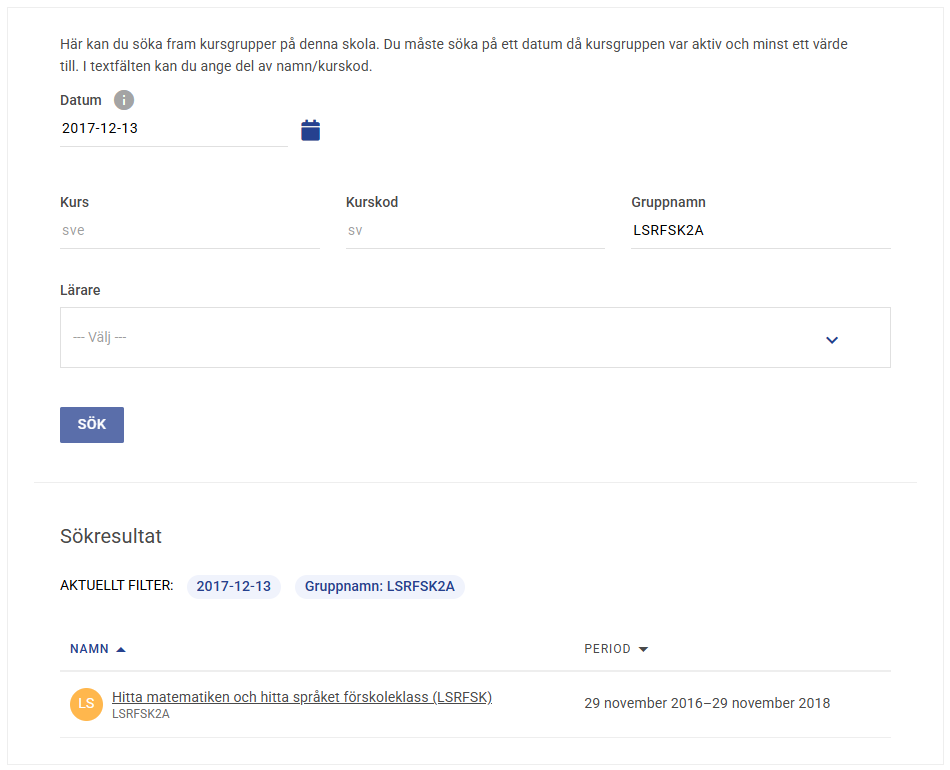
Task: Click the SÖK search button
Action: (92, 425)
